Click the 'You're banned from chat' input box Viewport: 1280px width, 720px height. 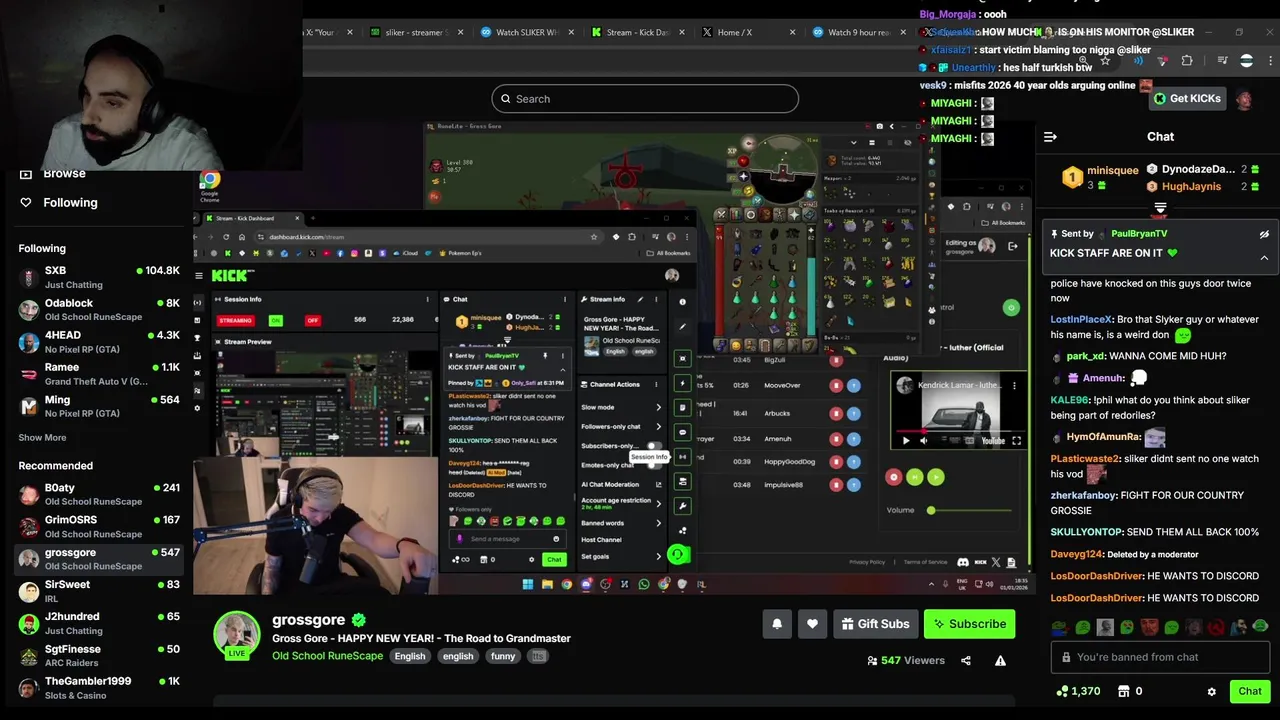(x=1160, y=657)
